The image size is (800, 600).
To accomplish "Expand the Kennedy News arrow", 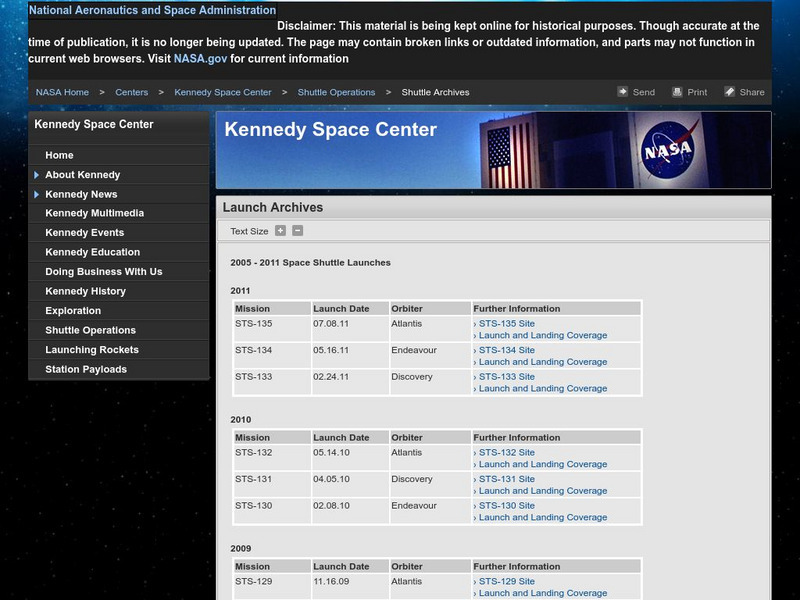I will pyautogui.click(x=37, y=194).
